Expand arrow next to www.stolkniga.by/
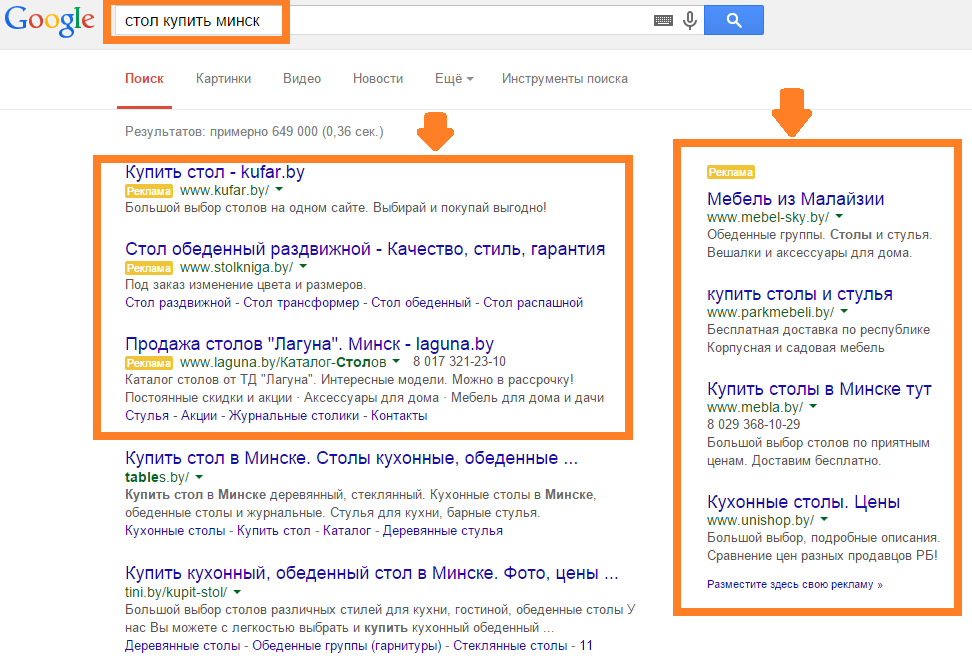 (303, 266)
